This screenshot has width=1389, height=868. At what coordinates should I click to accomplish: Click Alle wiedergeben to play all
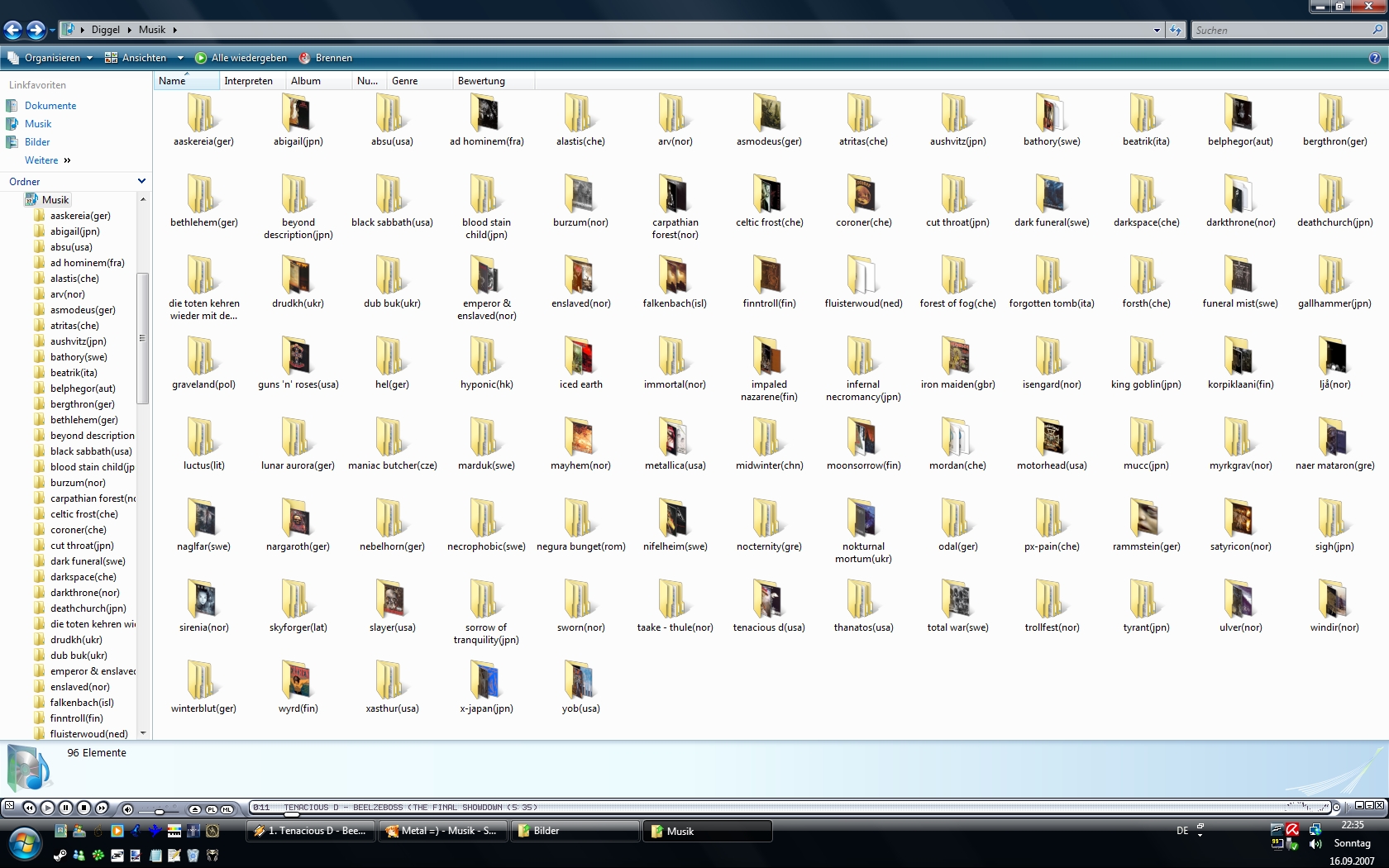tap(241, 58)
